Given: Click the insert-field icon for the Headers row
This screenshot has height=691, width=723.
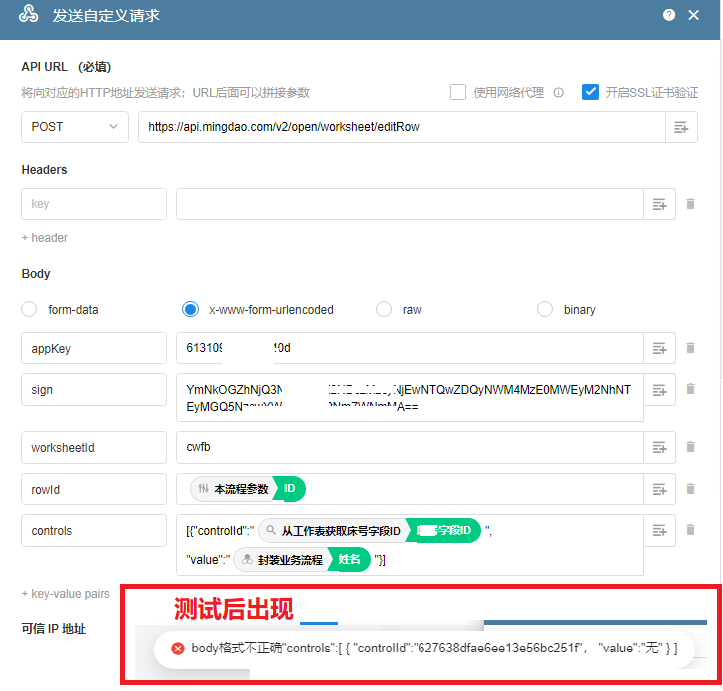Looking at the screenshot, I should [x=659, y=204].
